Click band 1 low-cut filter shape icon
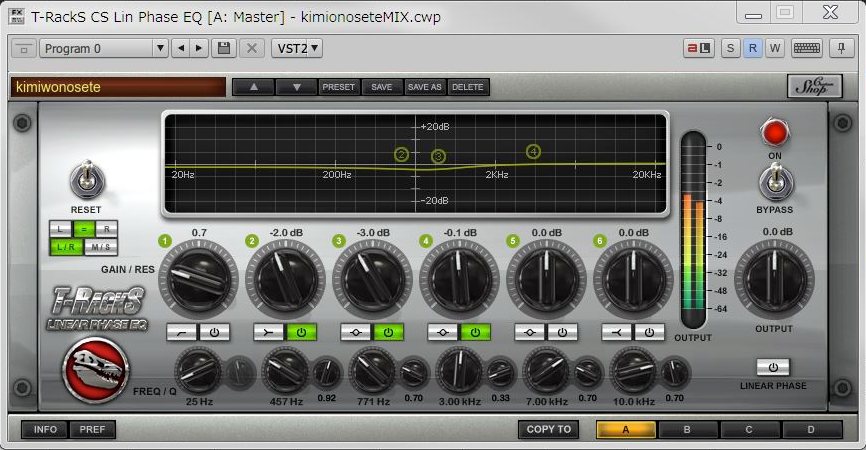866x450 pixels. tap(182, 332)
